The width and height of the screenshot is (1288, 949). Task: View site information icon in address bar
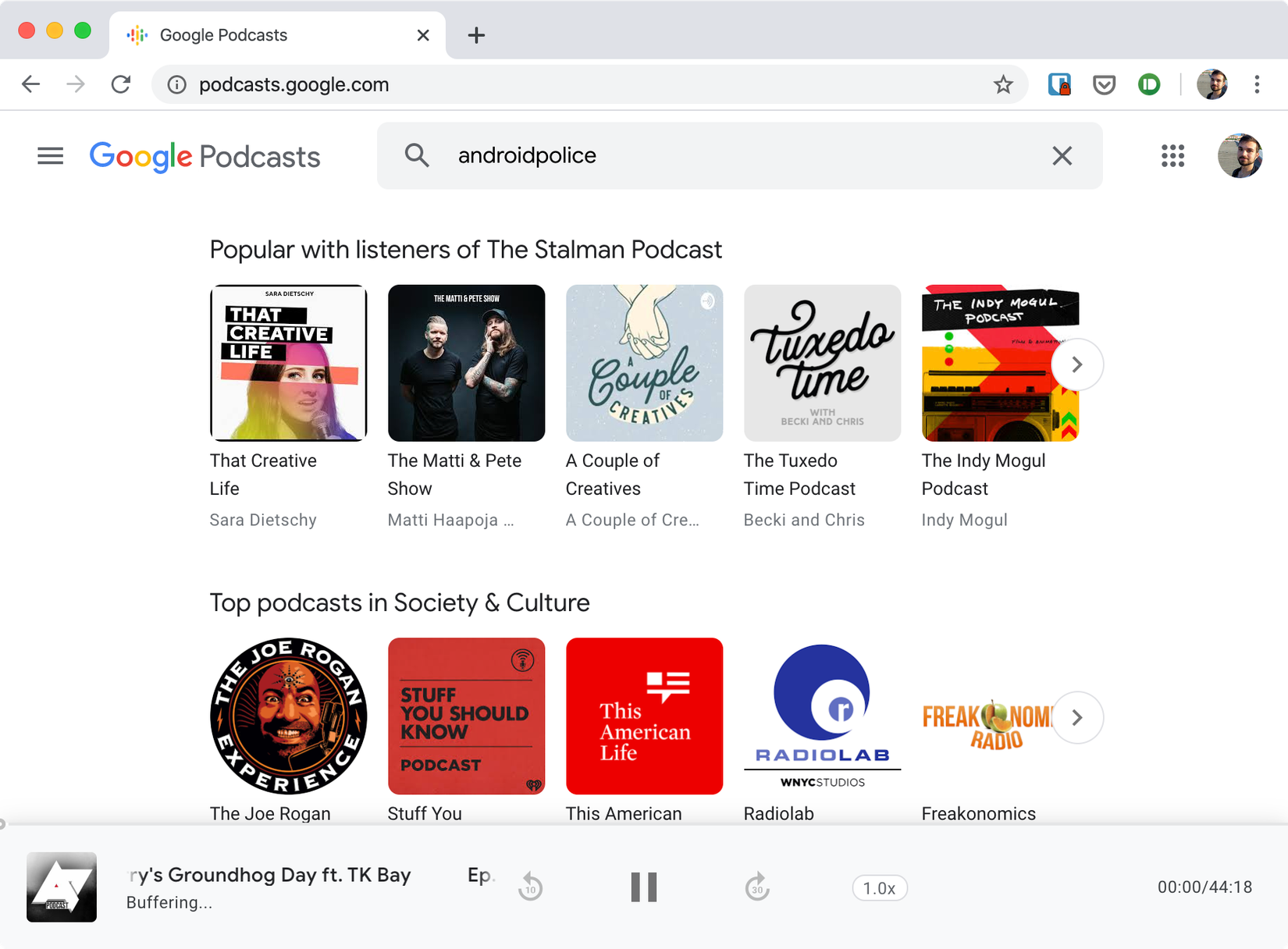coord(177,84)
